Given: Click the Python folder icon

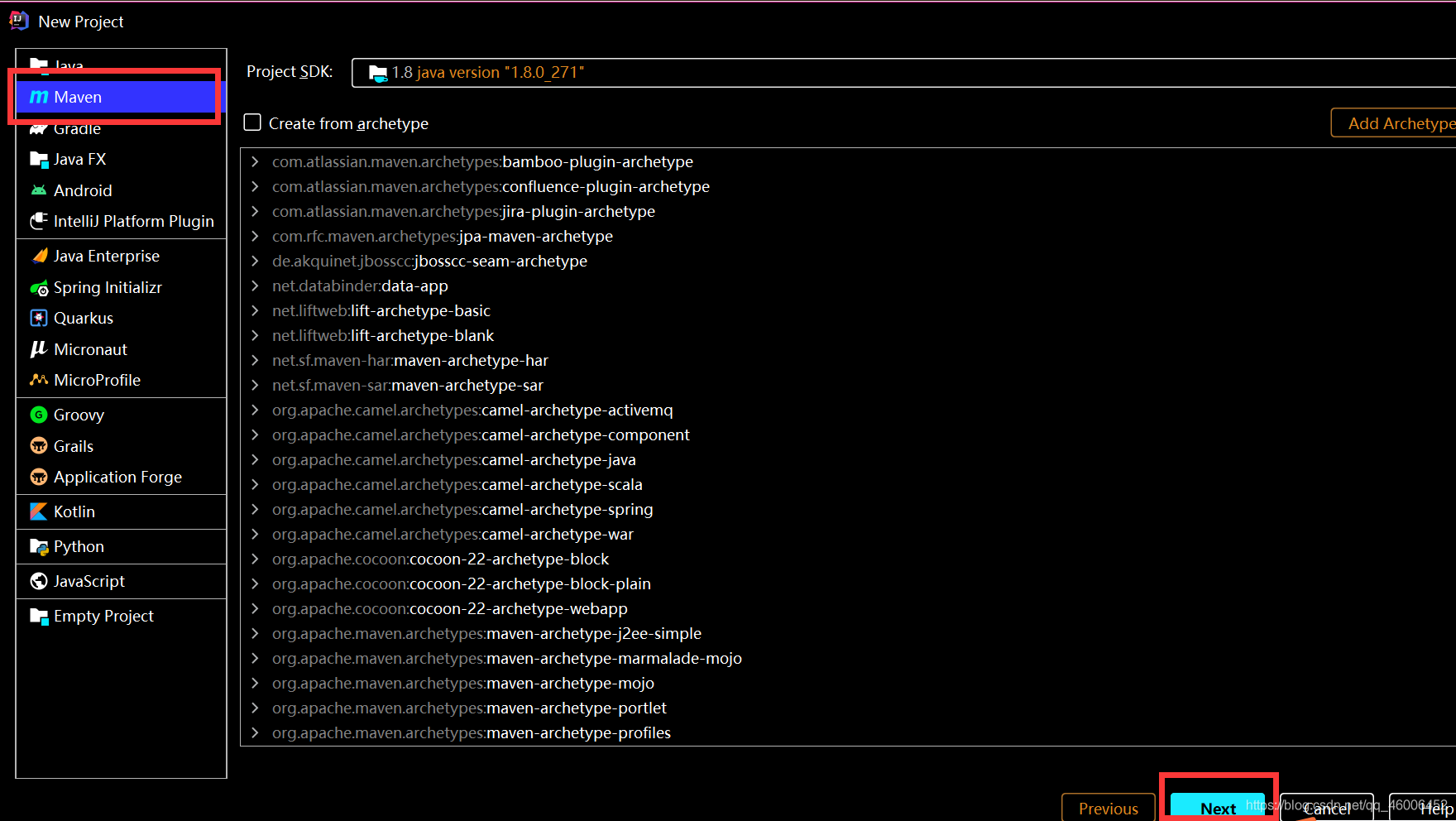Looking at the screenshot, I should click(39, 546).
